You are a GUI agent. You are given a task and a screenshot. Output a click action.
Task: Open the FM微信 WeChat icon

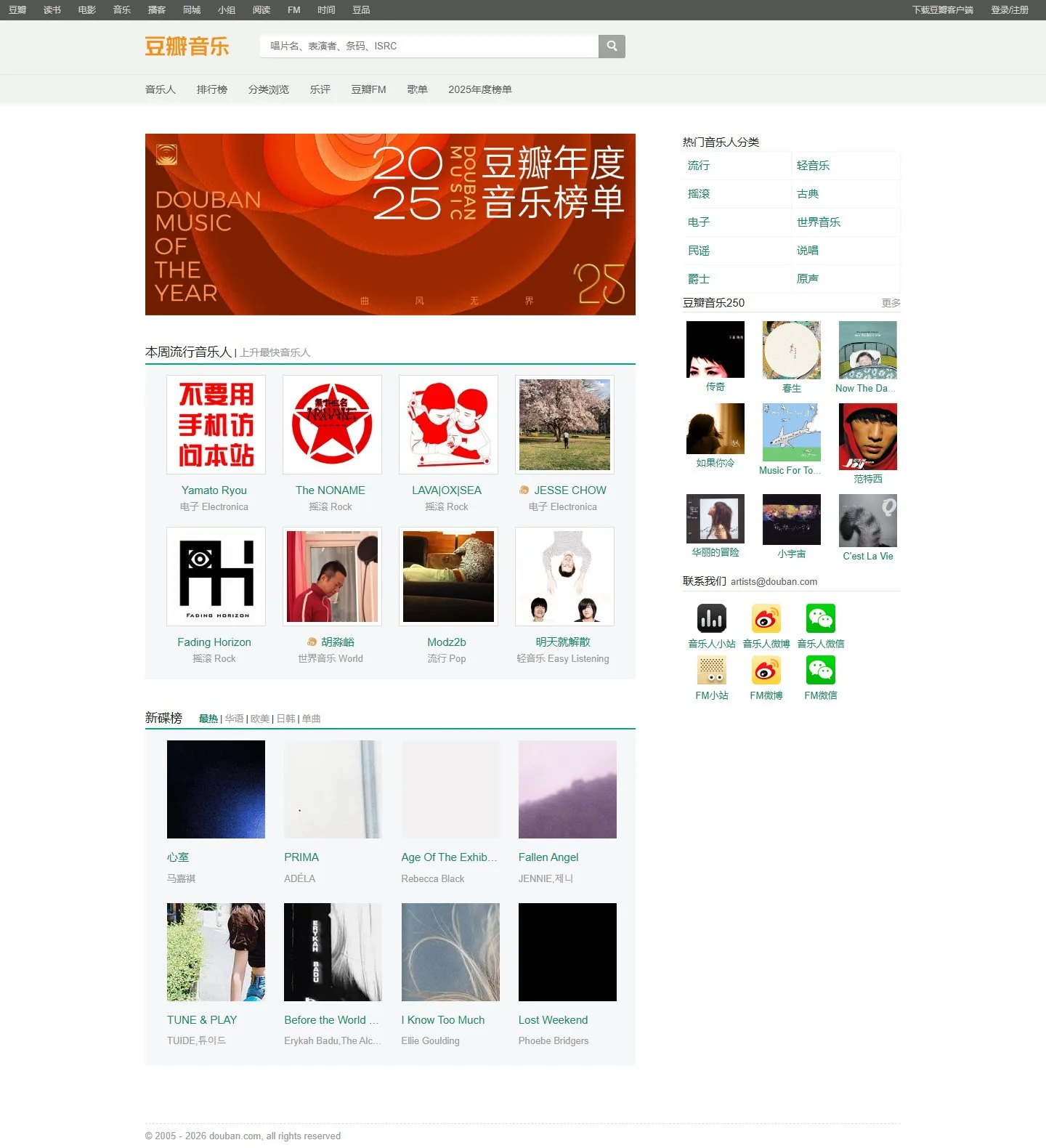tap(821, 670)
